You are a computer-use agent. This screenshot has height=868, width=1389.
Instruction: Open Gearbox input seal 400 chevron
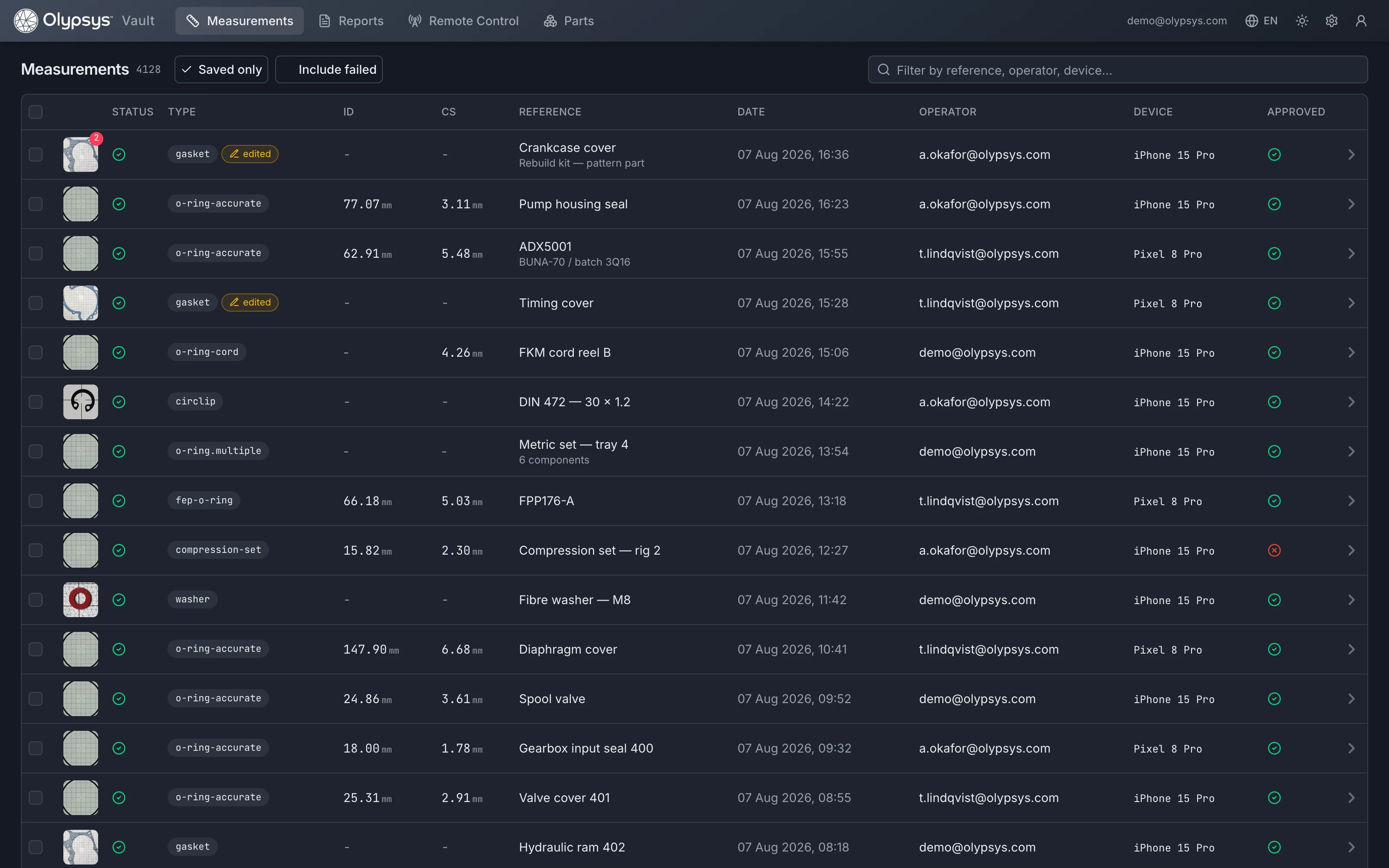[1351, 748]
